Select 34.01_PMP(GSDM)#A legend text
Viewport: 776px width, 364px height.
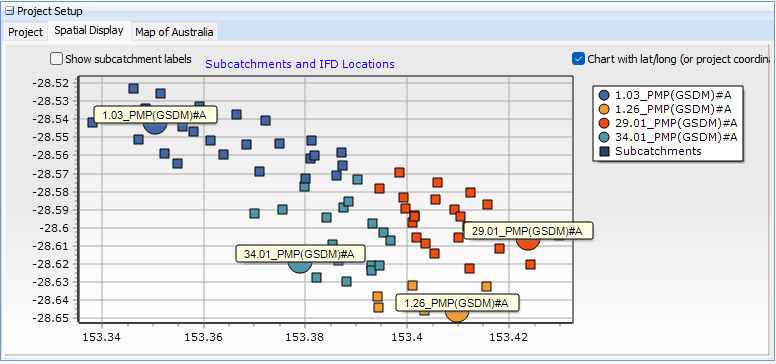click(676, 137)
